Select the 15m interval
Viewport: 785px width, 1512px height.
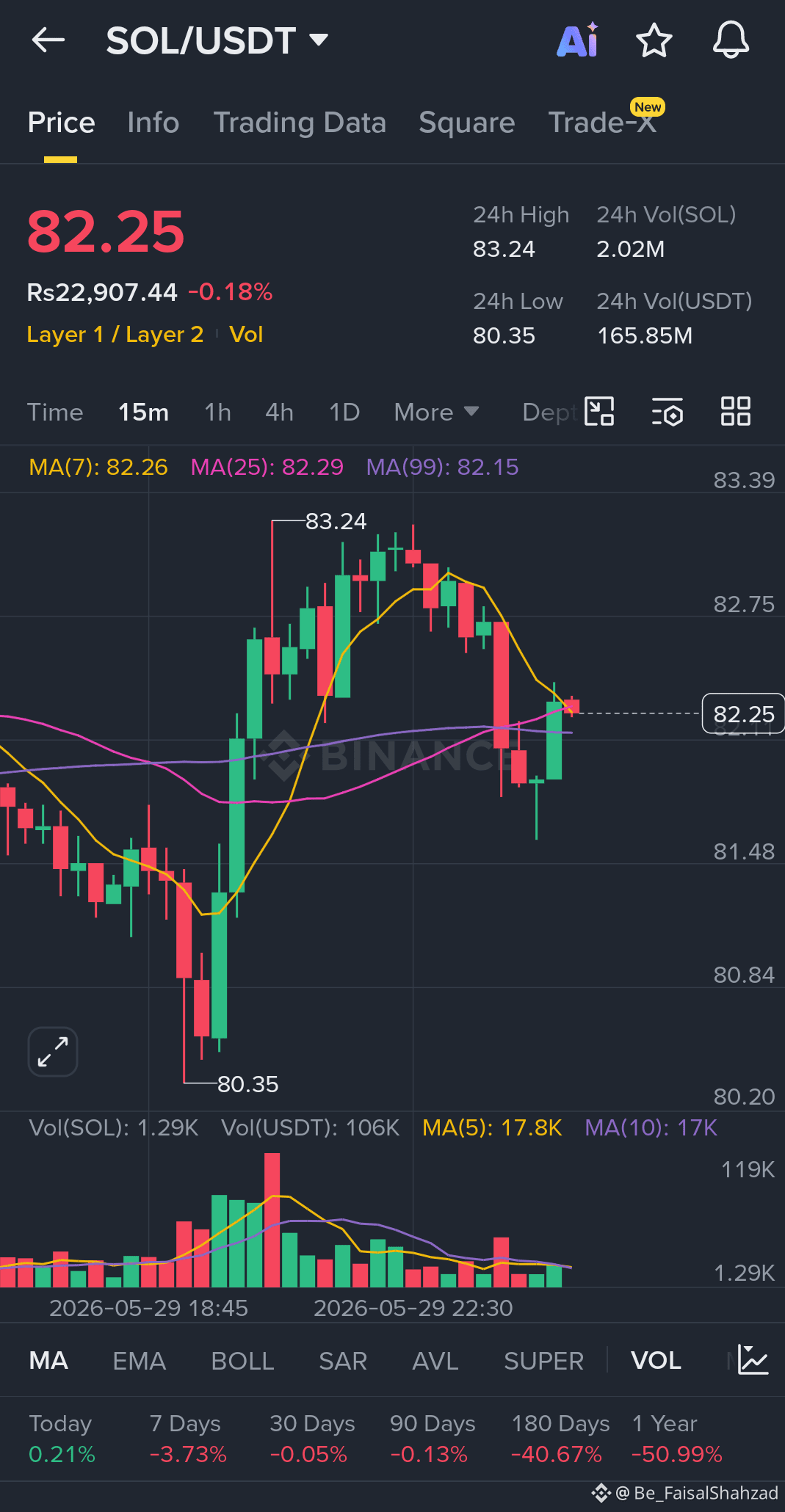coord(143,412)
